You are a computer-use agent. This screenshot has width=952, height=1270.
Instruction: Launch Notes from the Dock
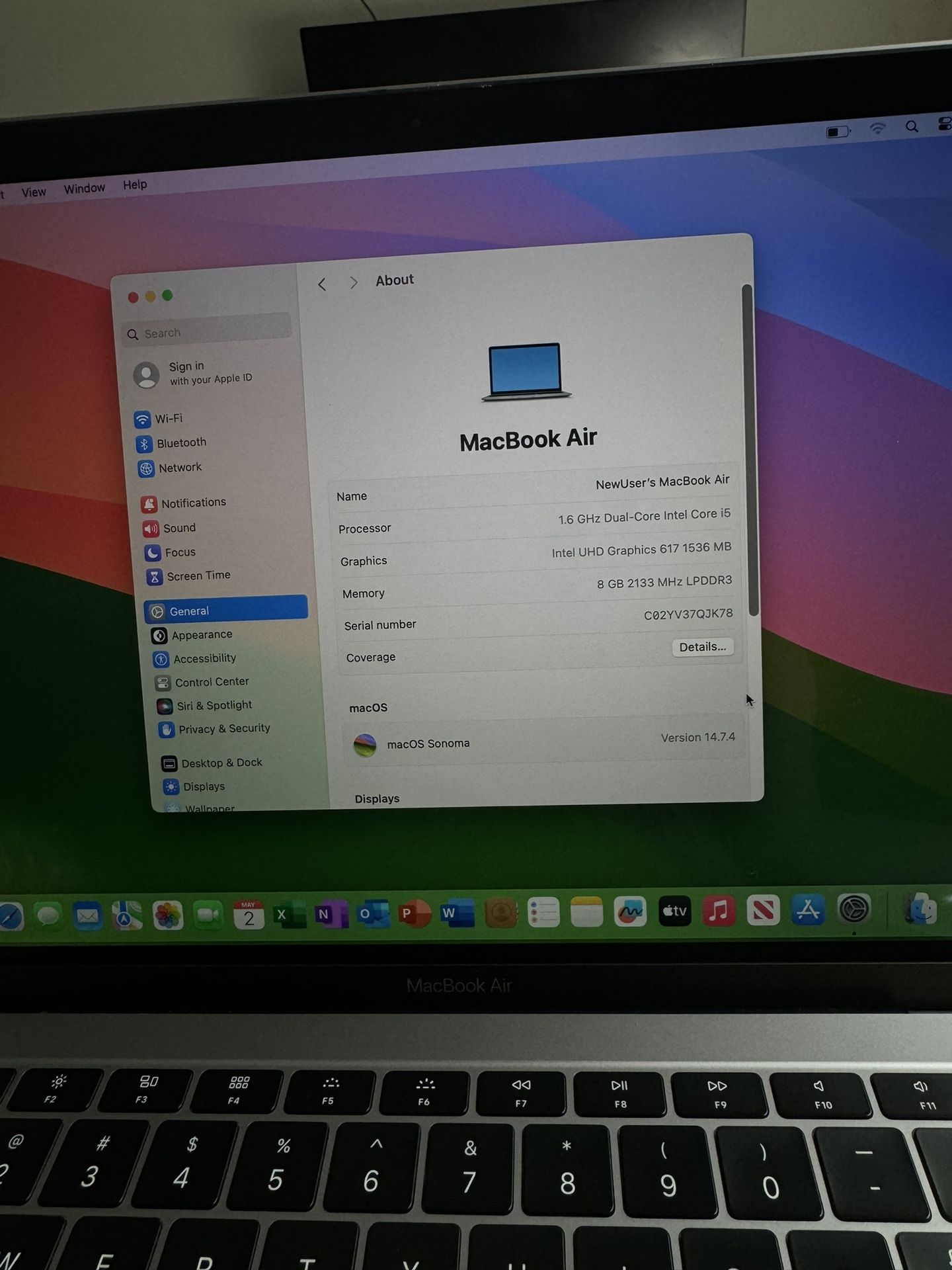586,912
